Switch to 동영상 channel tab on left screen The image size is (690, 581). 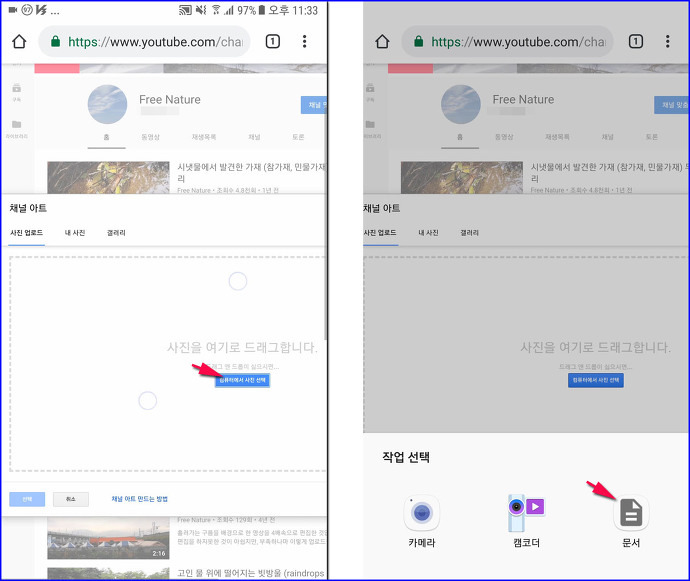pyautogui.click(x=150, y=137)
